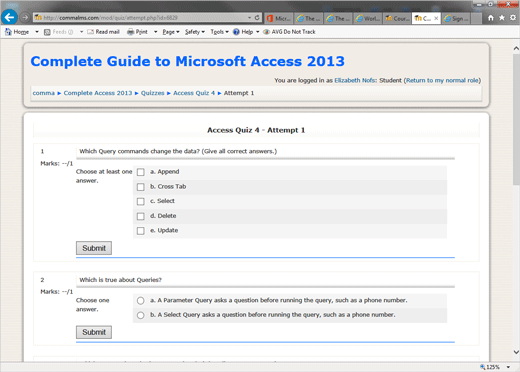Click the Print icon
Screen dimensions: 520x372
point(131,32)
